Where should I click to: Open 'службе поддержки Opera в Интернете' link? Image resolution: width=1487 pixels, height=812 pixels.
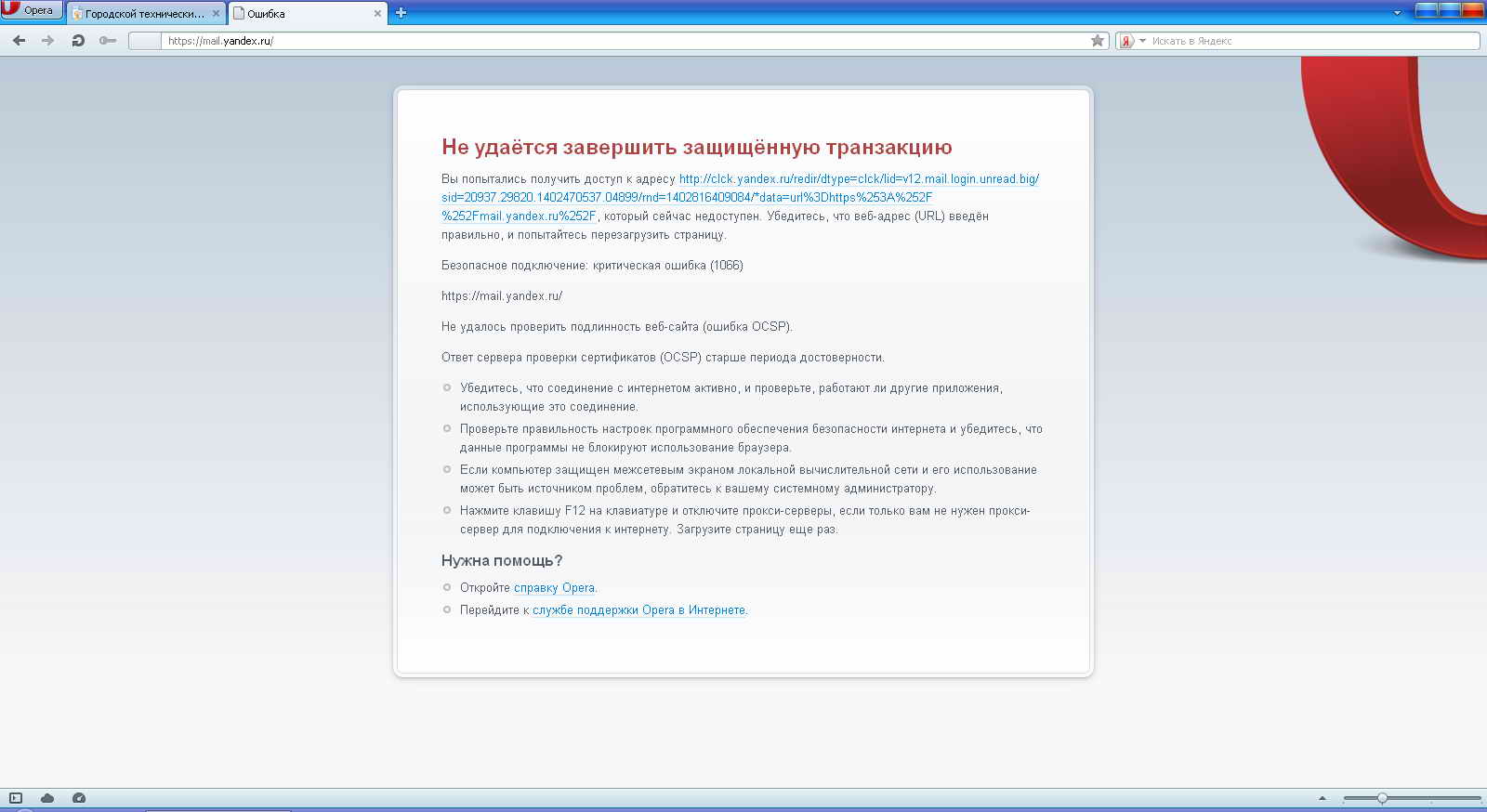tap(638, 610)
